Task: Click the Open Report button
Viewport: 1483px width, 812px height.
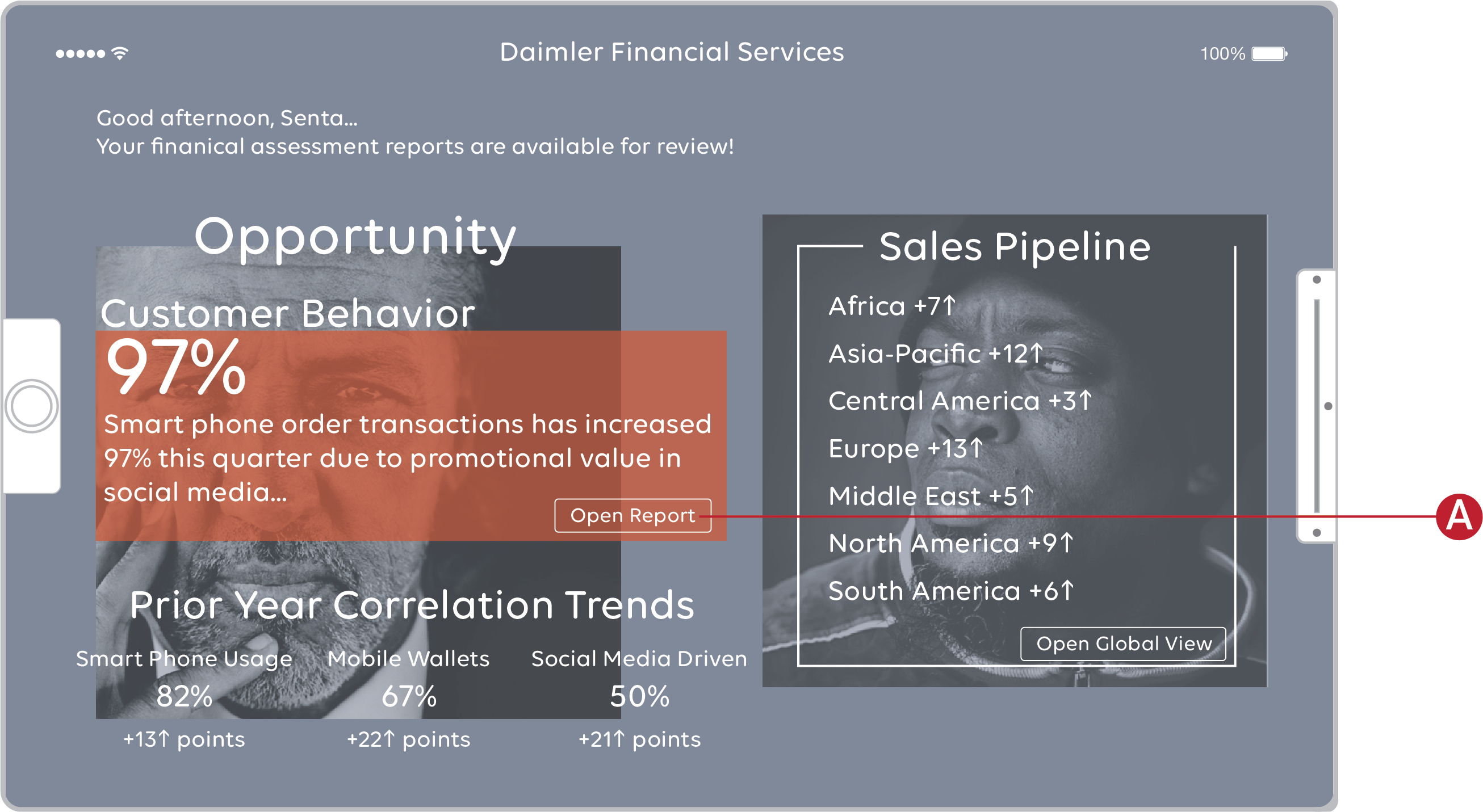Action: 632,516
